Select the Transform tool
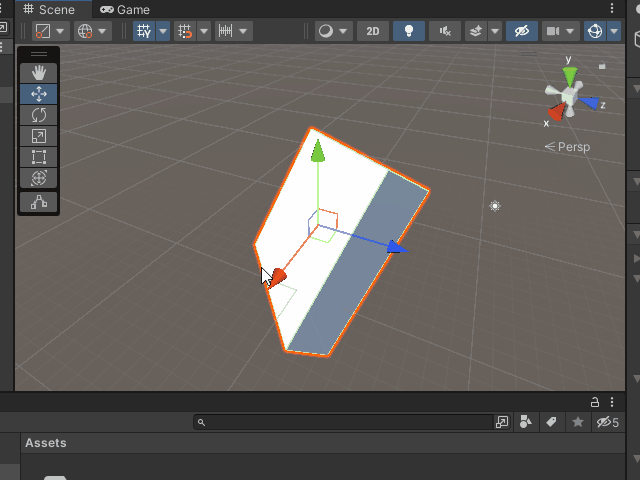Viewport: 640px width, 480px height. [x=39, y=178]
